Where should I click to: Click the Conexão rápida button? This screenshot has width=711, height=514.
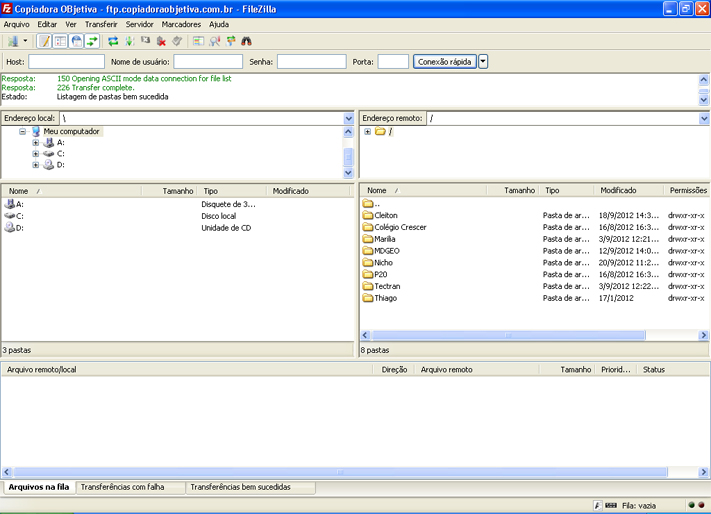(445, 62)
